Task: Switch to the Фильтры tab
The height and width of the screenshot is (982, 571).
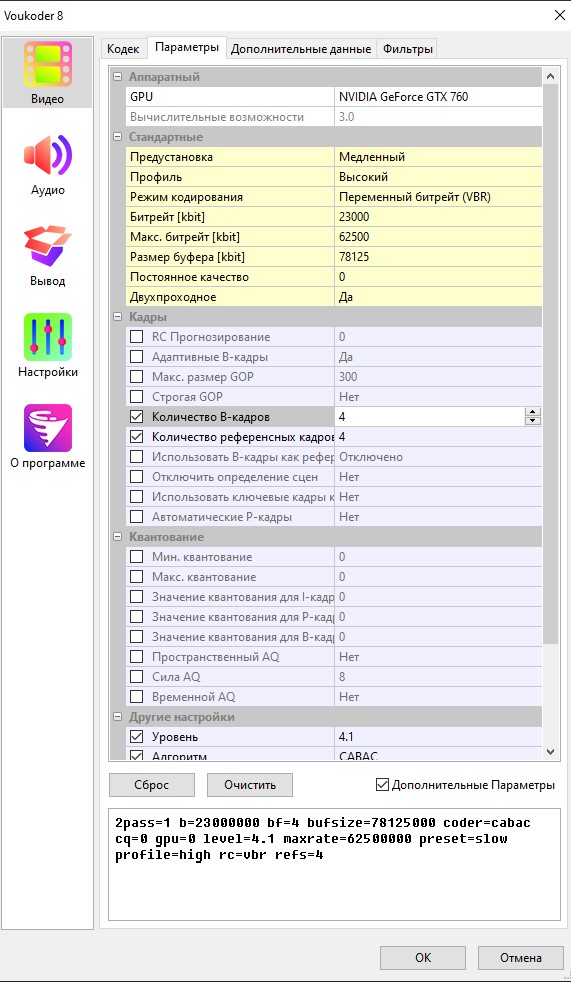Action: click(408, 49)
